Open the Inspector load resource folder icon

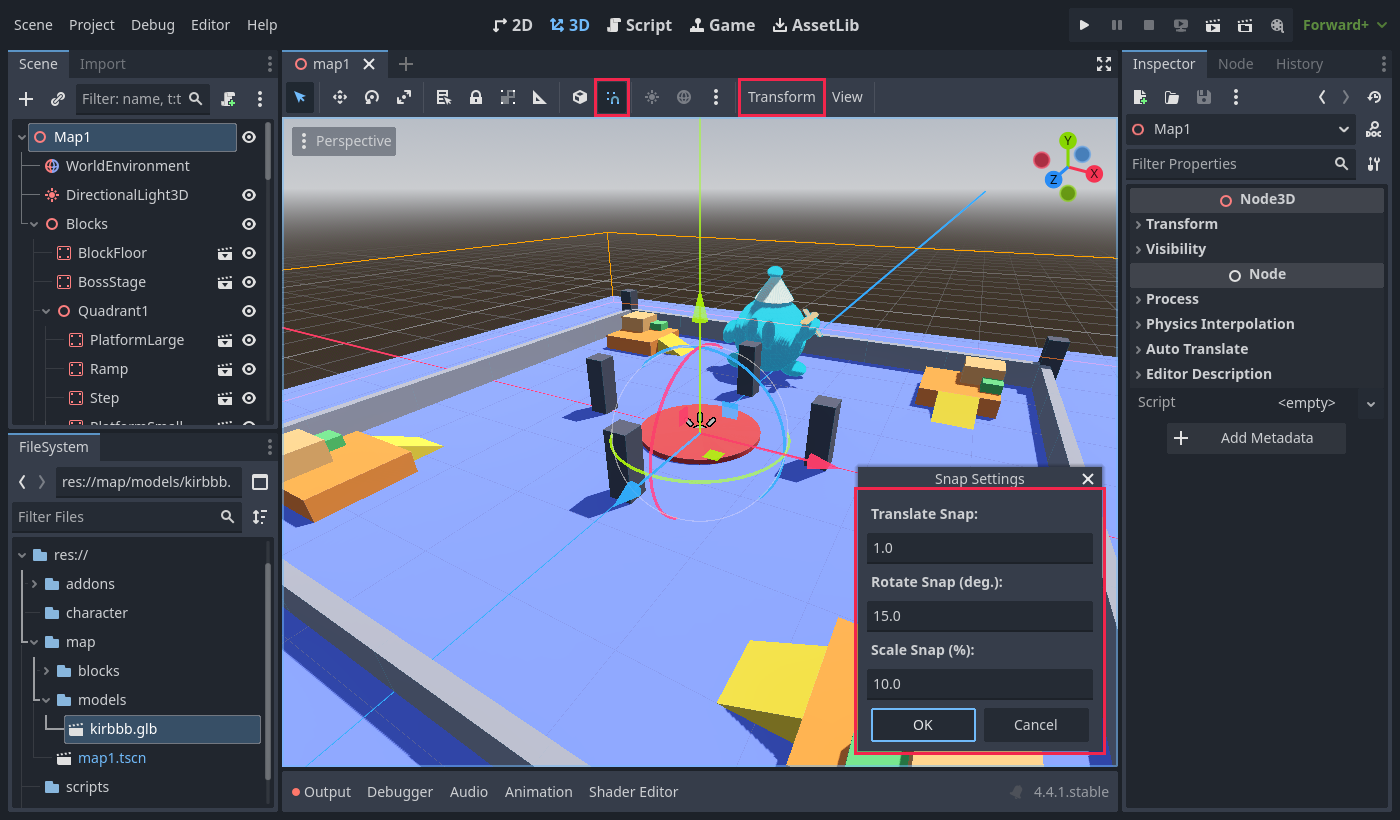(1172, 97)
